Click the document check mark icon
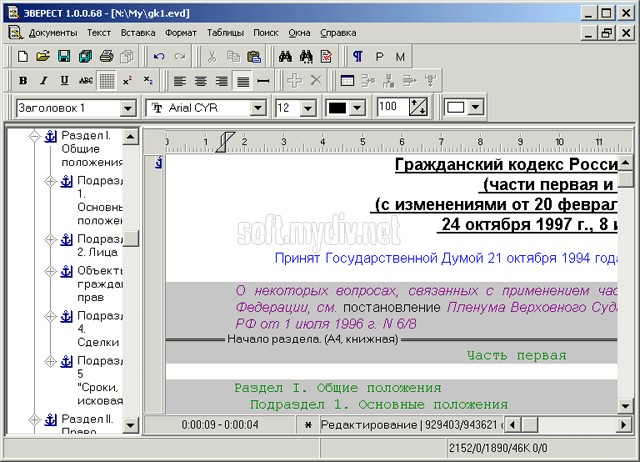 point(327,56)
